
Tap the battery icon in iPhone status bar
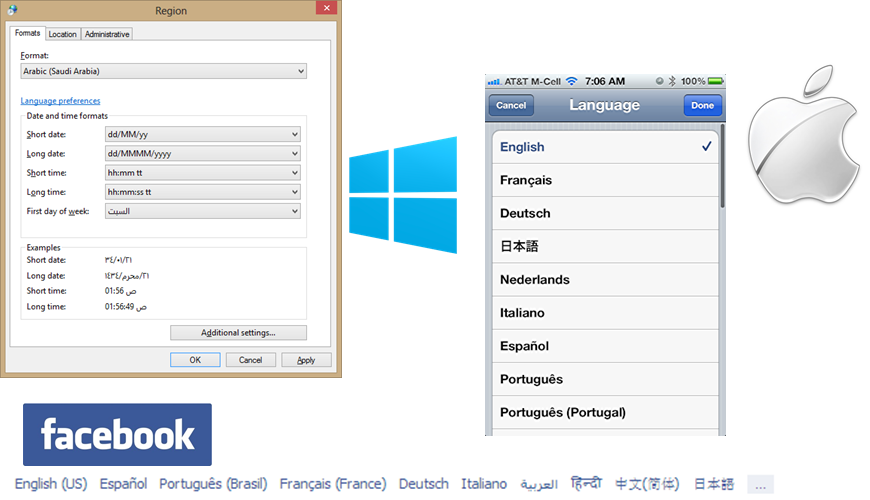coord(716,80)
